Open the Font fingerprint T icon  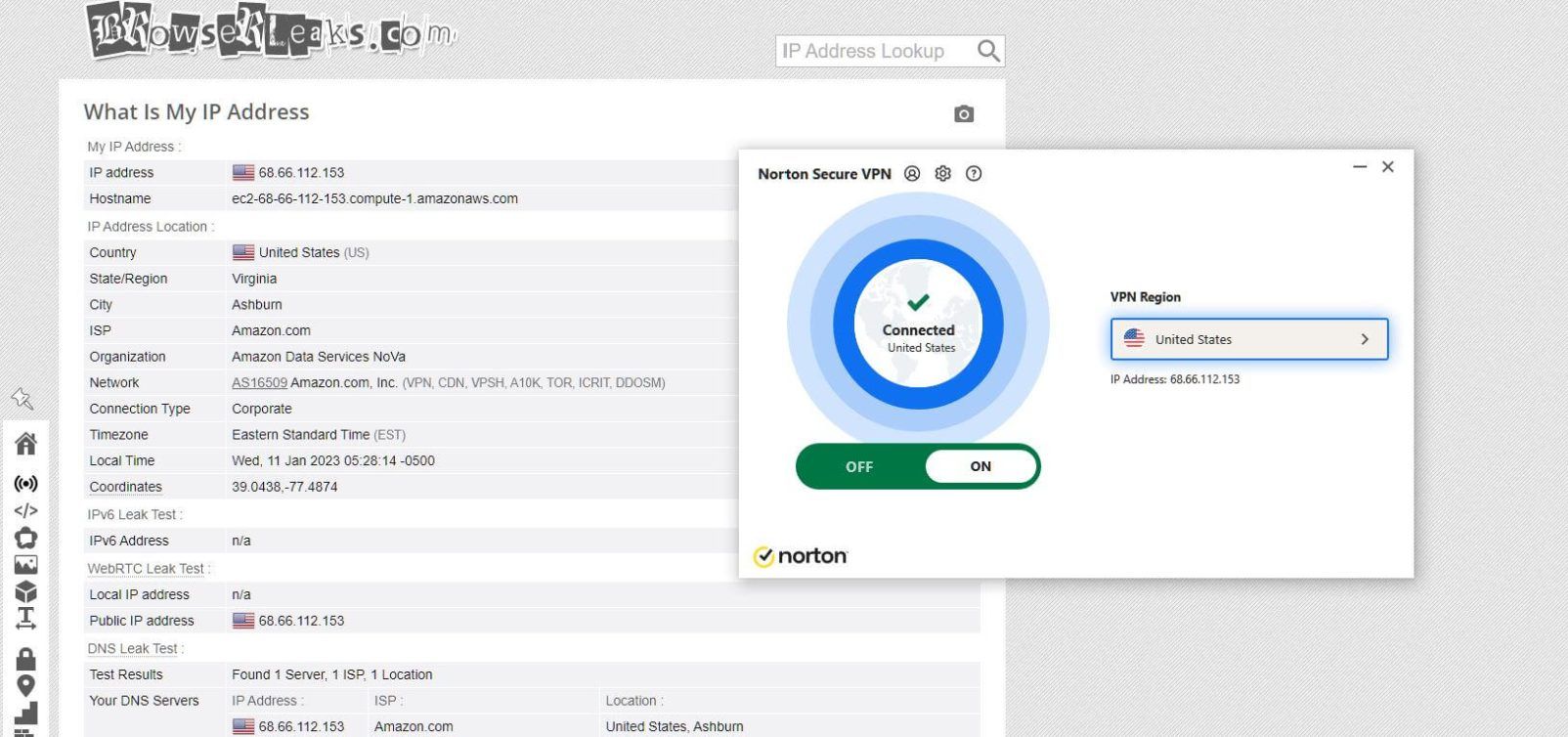(x=25, y=618)
